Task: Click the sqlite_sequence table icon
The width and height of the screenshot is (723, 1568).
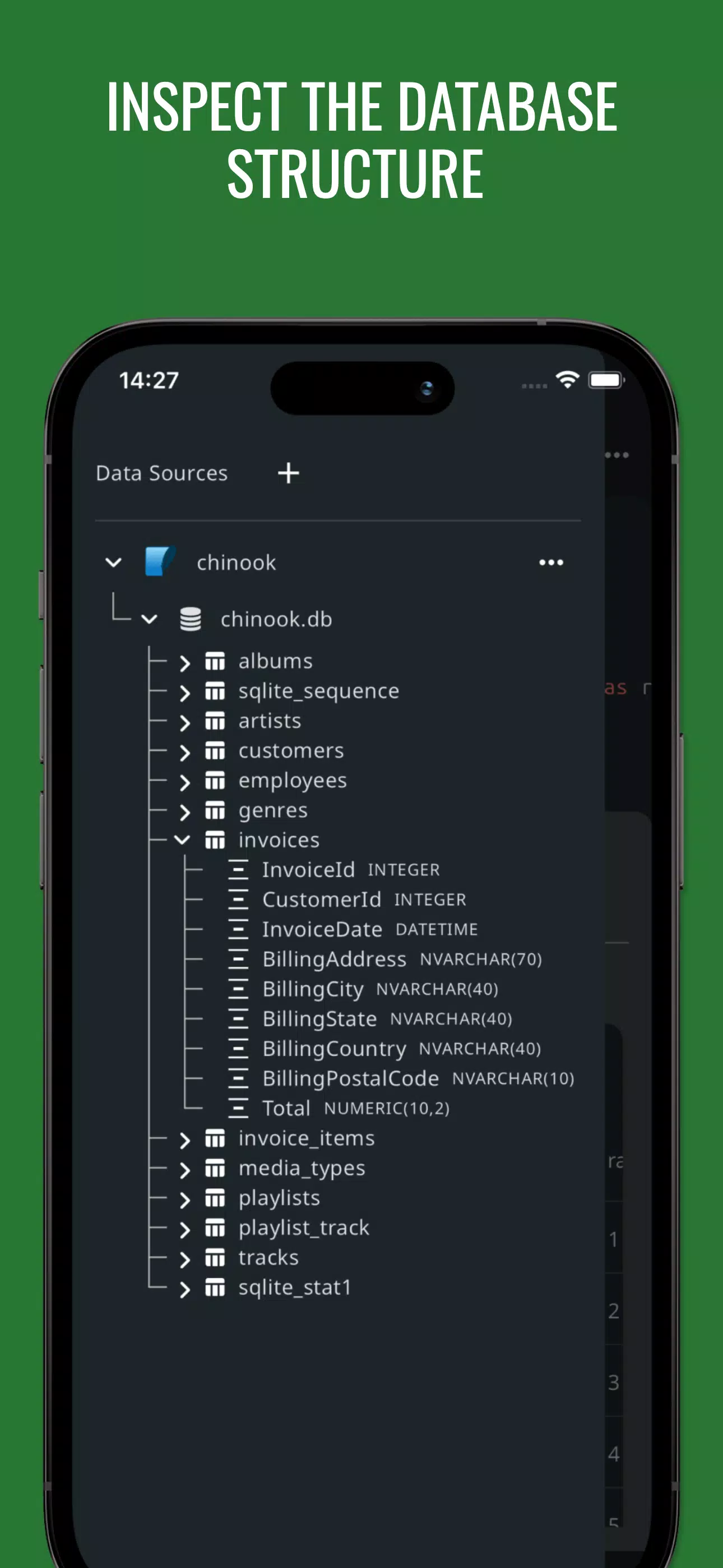Action: 215,691
